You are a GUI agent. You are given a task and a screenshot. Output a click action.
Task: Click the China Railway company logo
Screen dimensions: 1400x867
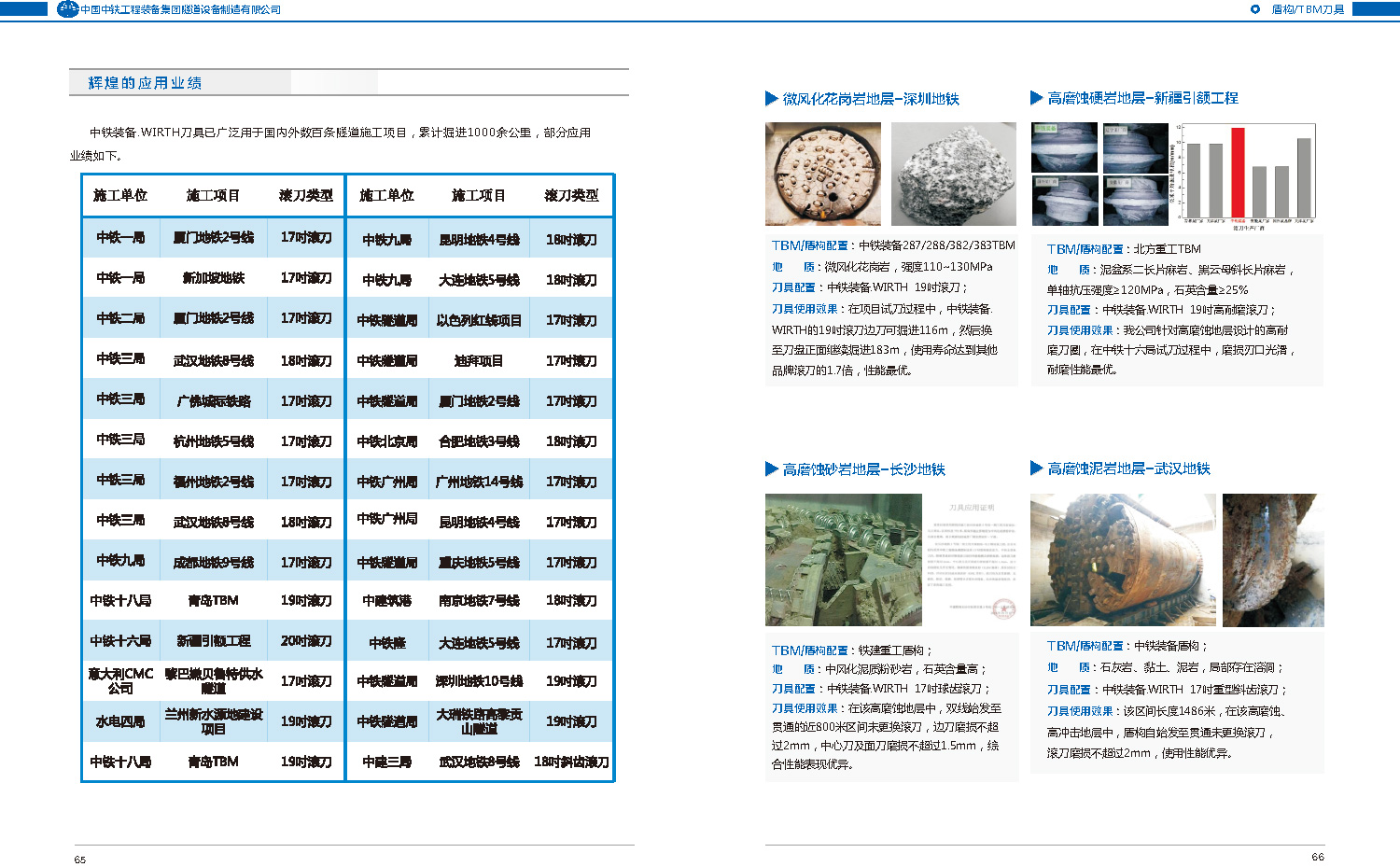(x=67, y=9)
